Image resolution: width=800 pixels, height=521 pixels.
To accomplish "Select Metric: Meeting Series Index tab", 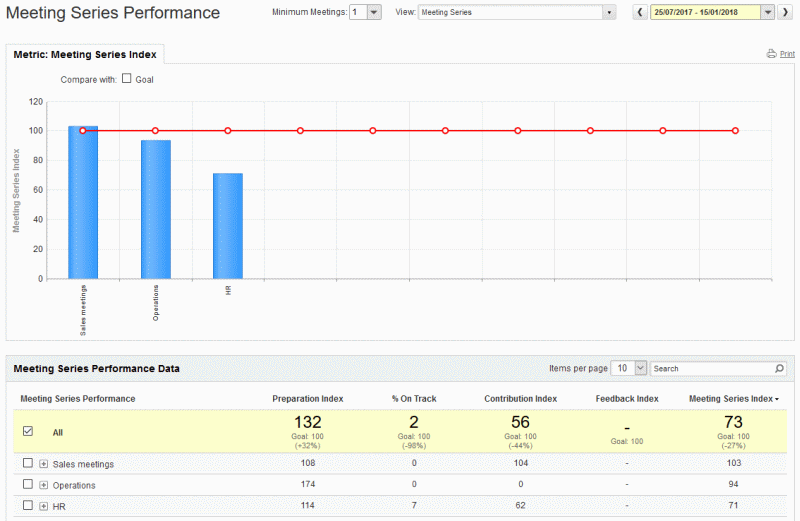I will [x=85, y=55].
